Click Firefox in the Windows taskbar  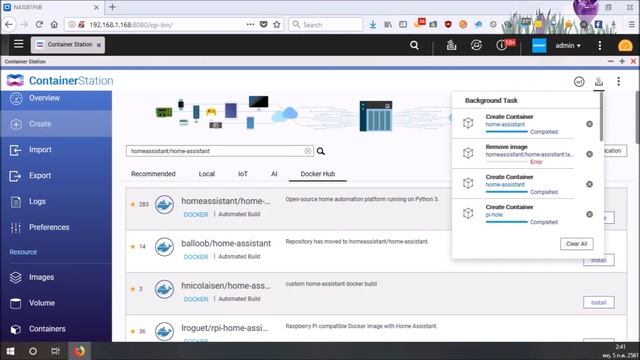pyautogui.click(x=79, y=351)
